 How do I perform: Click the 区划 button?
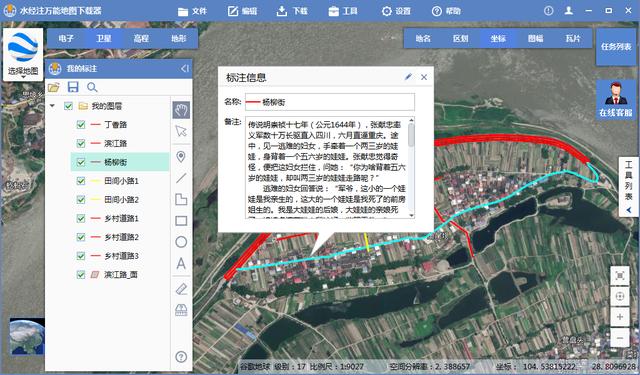(x=460, y=38)
